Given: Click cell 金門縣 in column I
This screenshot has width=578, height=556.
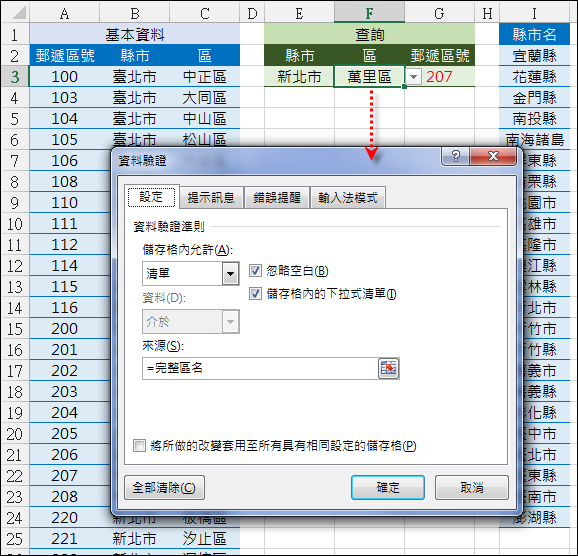Looking at the screenshot, I should tap(535, 98).
